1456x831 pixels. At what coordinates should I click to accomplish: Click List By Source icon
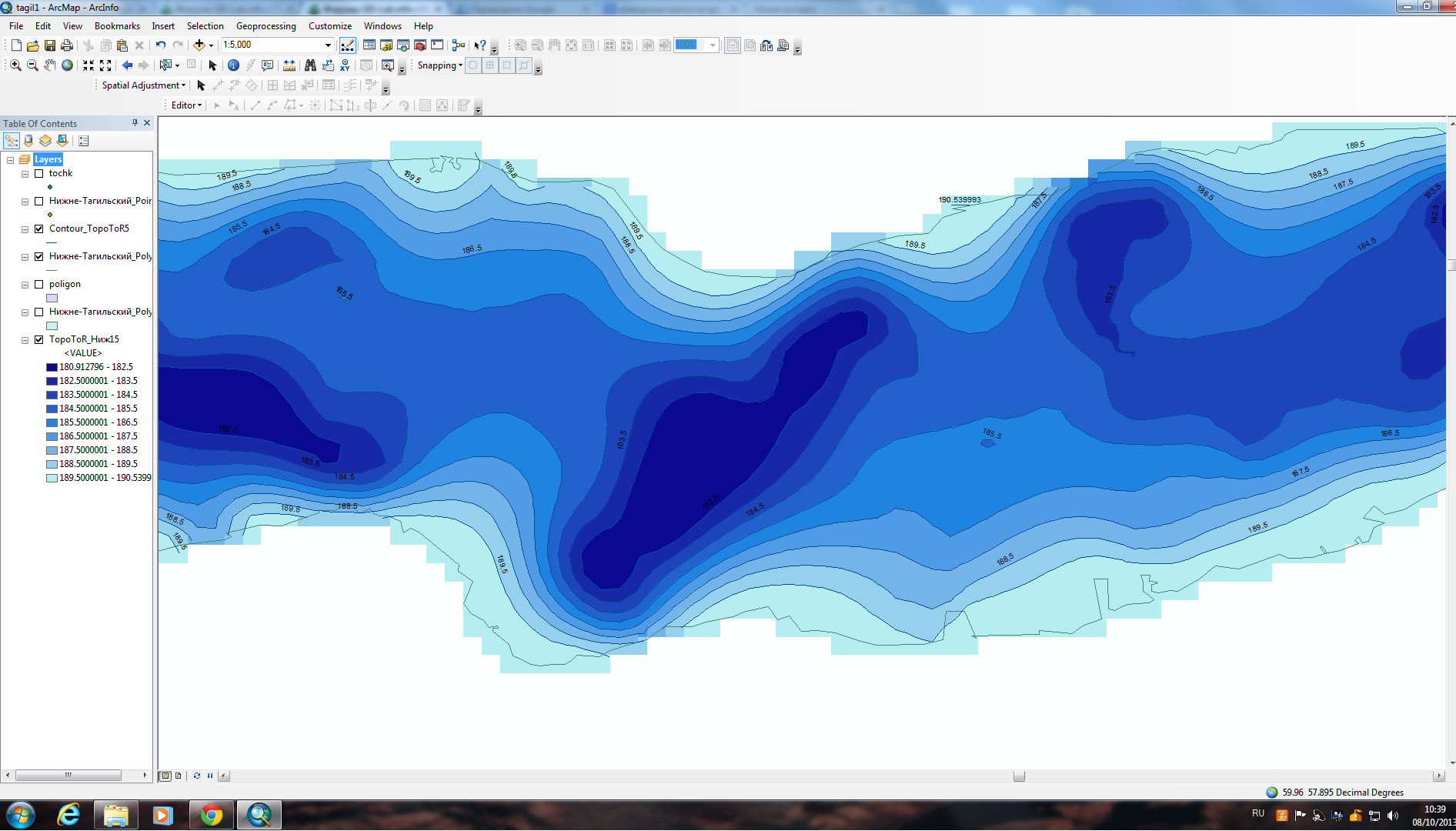28,141
